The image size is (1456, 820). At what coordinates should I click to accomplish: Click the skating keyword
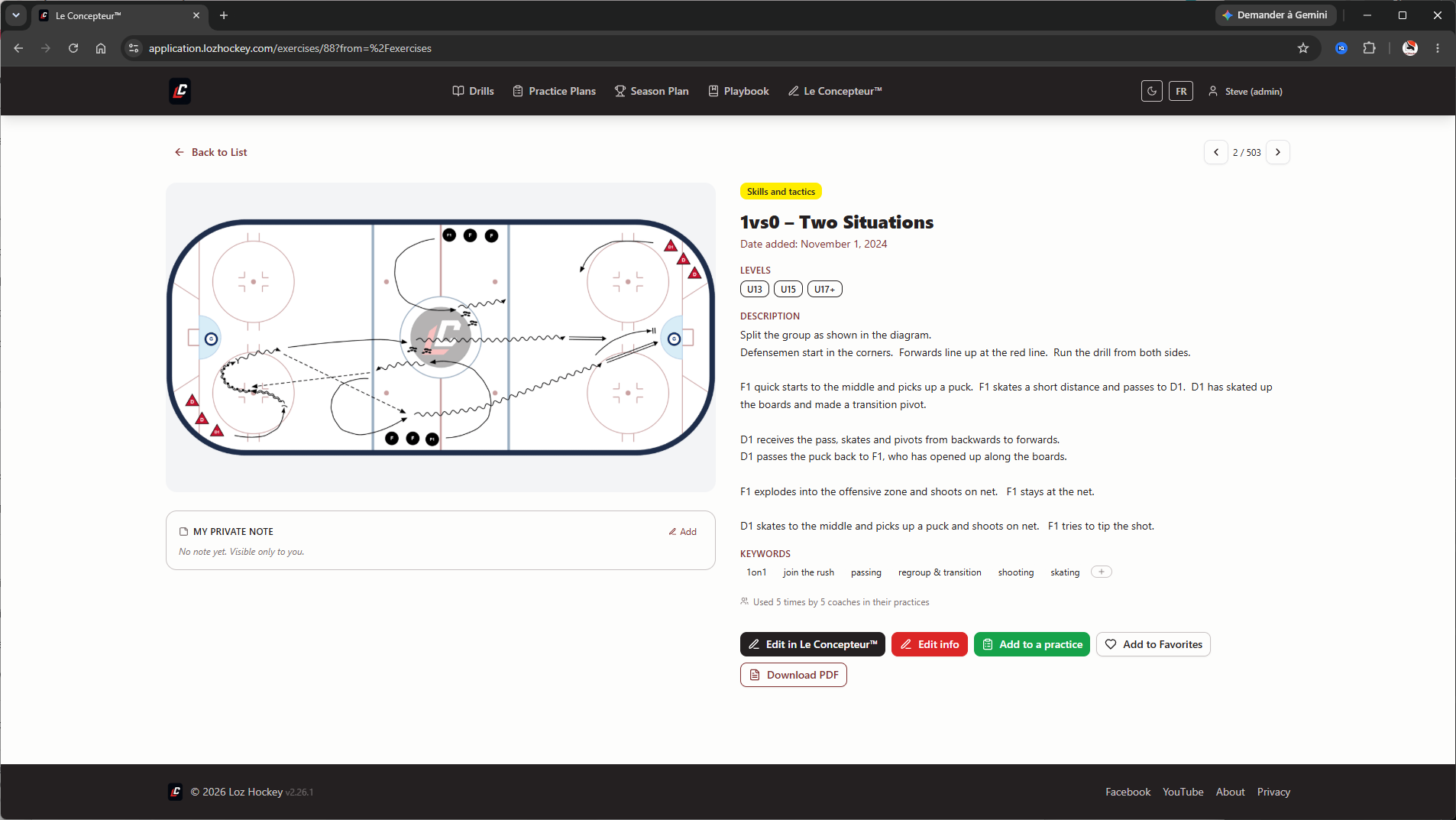pos(1065,572)
